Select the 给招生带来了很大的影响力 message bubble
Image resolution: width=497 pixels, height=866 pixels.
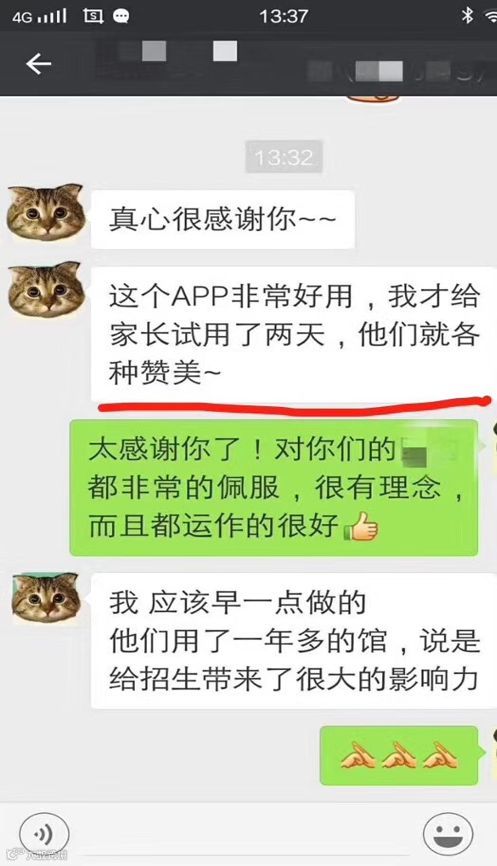(293, 641)
